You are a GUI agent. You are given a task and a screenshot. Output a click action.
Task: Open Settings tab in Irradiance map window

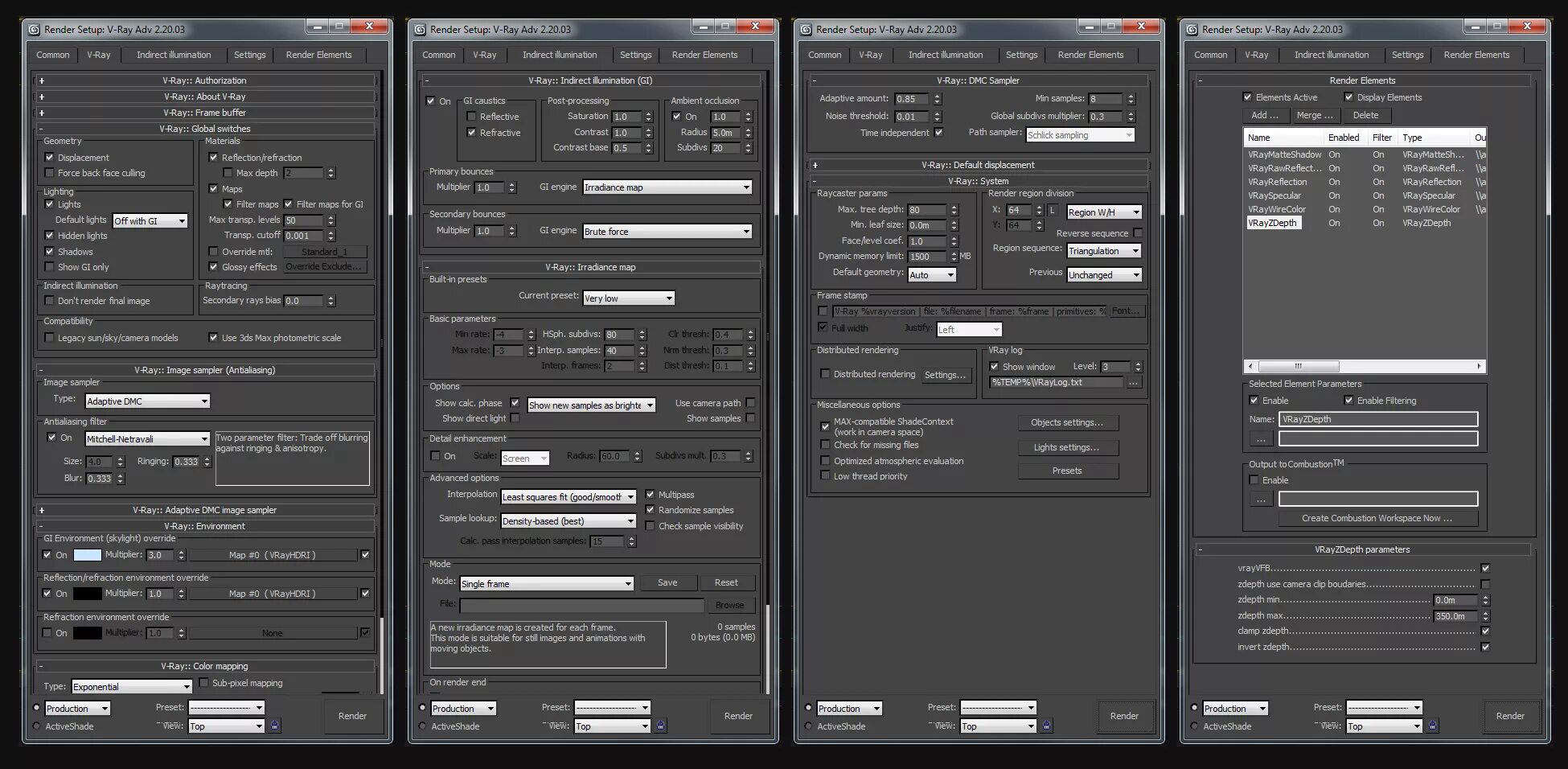tap(636, 55)
